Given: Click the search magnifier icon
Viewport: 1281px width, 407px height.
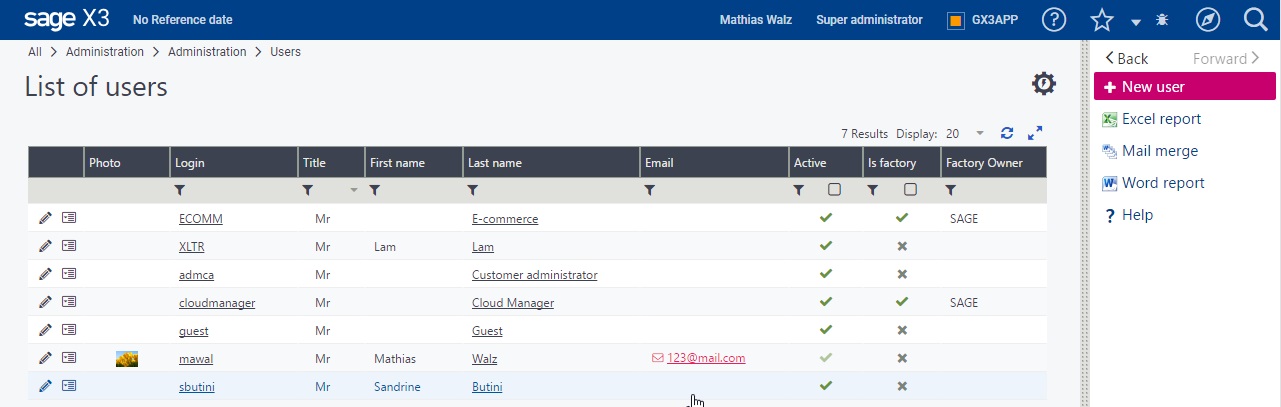Looking at the screenshot, I should point(1256,20).
